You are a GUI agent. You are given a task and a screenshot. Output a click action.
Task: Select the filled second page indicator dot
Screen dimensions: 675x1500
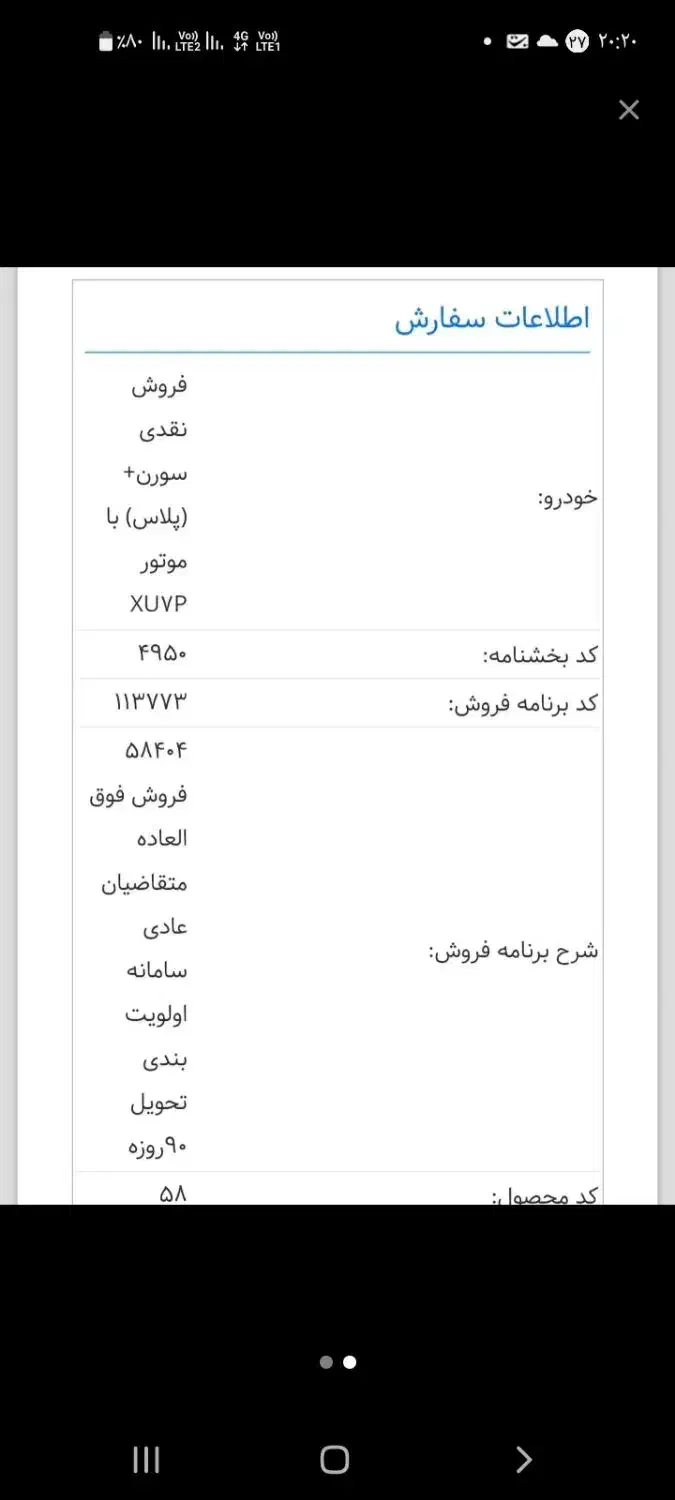click(348, 1362)
